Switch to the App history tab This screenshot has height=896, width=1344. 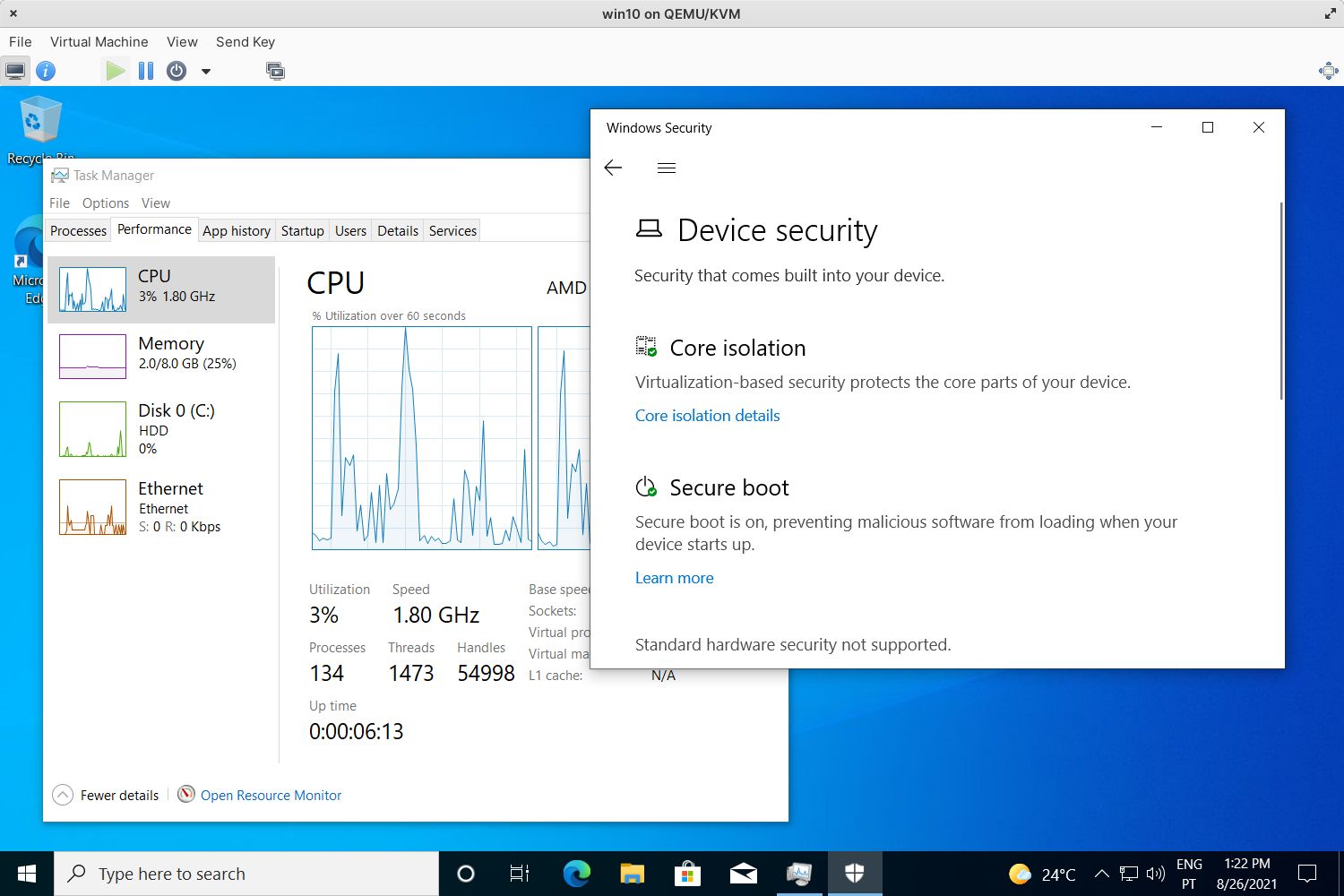[x=237, y=231]
